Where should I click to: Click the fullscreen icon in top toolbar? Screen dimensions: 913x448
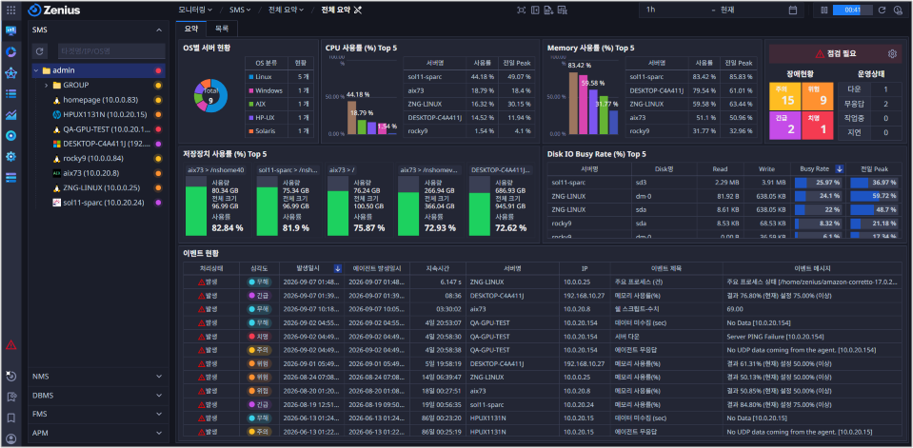(x=521, y=10)
